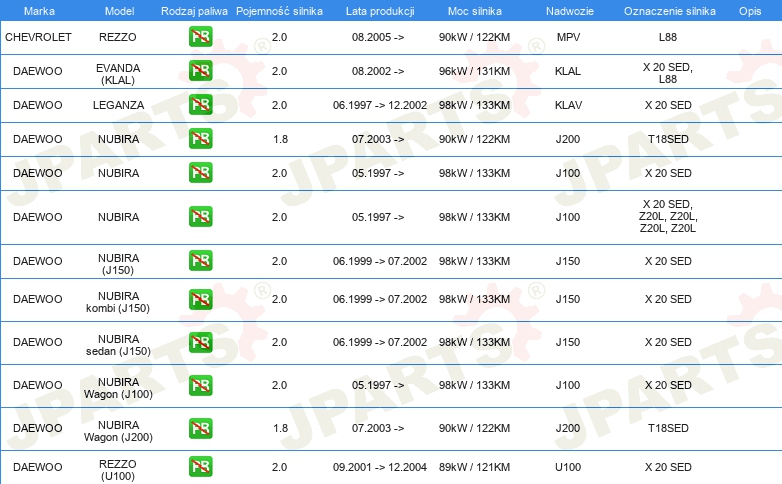Click the J200 cell in NUBIRA Wagon (J200) row
The width and height of the screenshot is (782, 484).
coord(568,428)
